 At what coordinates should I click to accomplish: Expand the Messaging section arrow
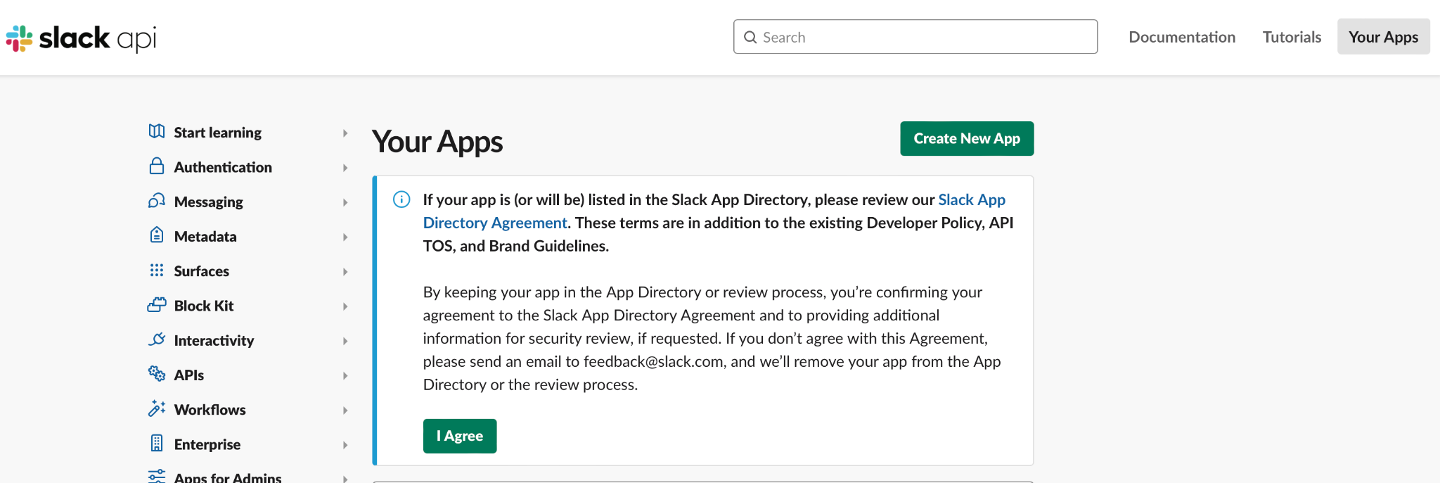tap(345, 202)
